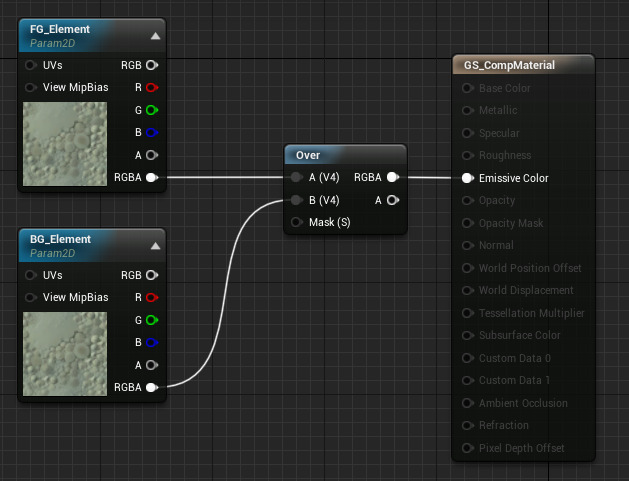The width and height of the screenshot is (629, 481).
Task: Click the blue B output pin on BG_Element
Action: pyautogui.click(x=151, y=342)
